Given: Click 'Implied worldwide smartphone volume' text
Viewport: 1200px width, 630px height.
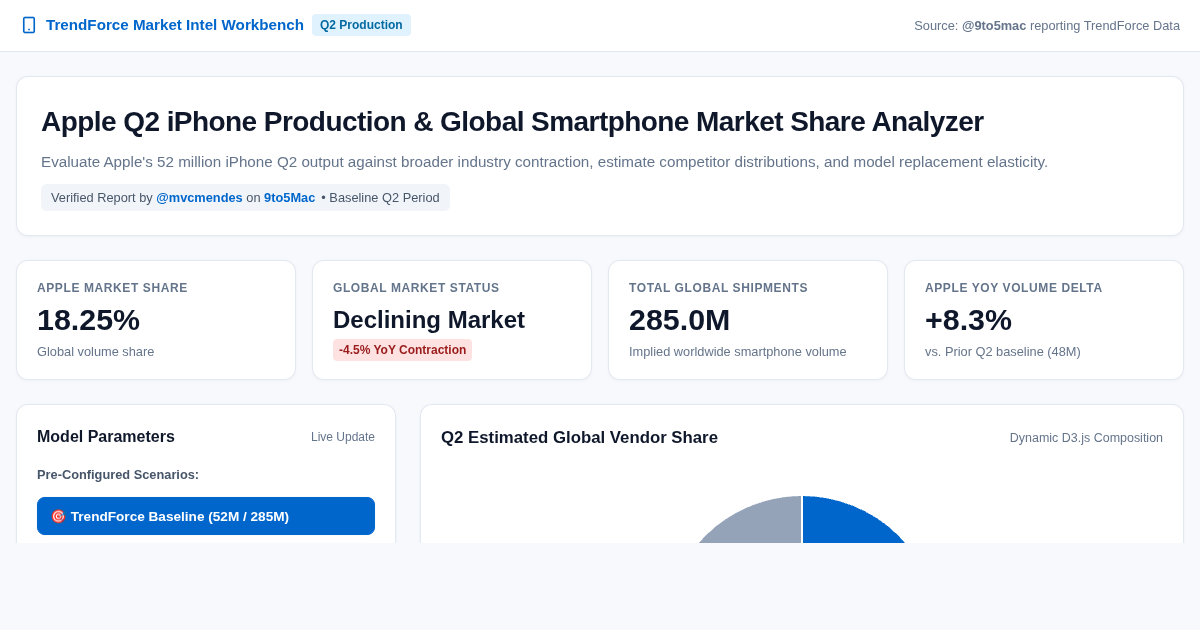Looking at the screenshot, I should click(x=738, y=352).
